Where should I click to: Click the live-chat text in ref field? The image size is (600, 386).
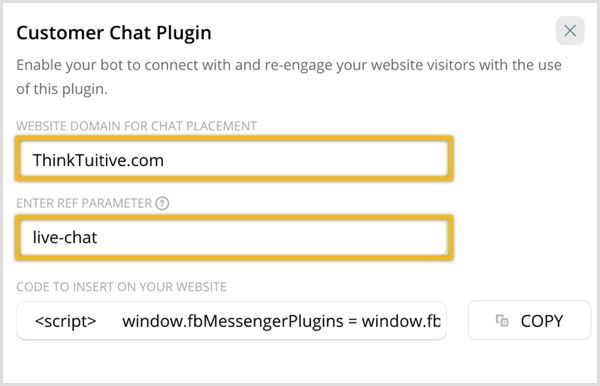click(65, 238)
